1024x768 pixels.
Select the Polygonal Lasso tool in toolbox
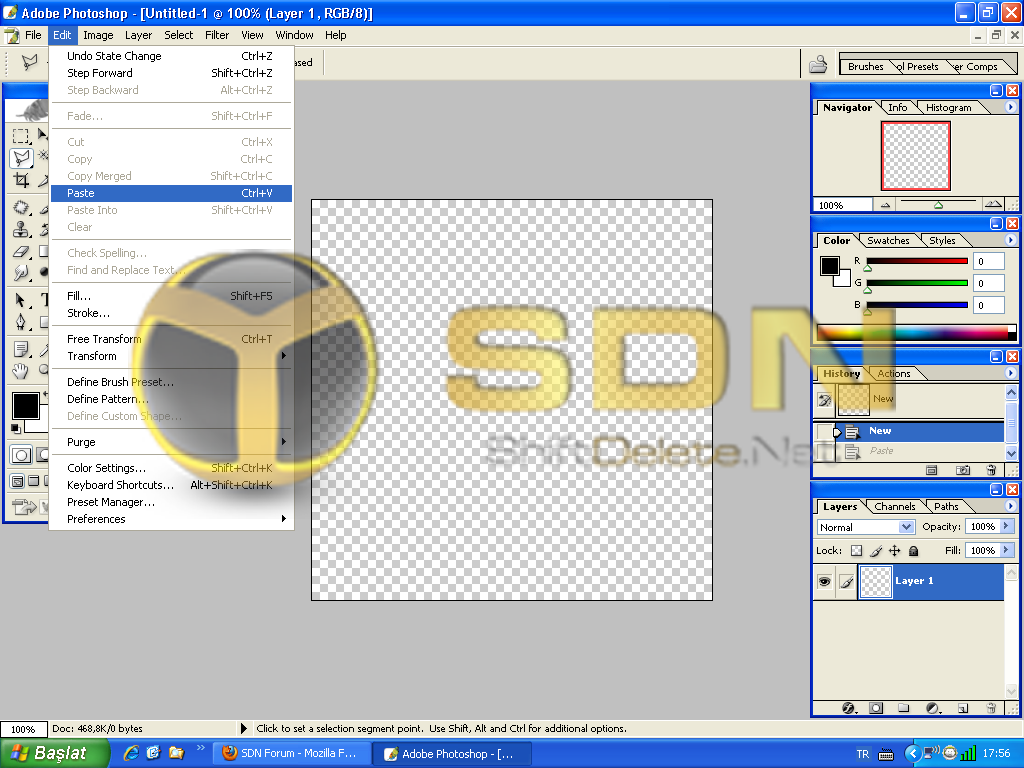pyautogui.click(x=21, y=158)
